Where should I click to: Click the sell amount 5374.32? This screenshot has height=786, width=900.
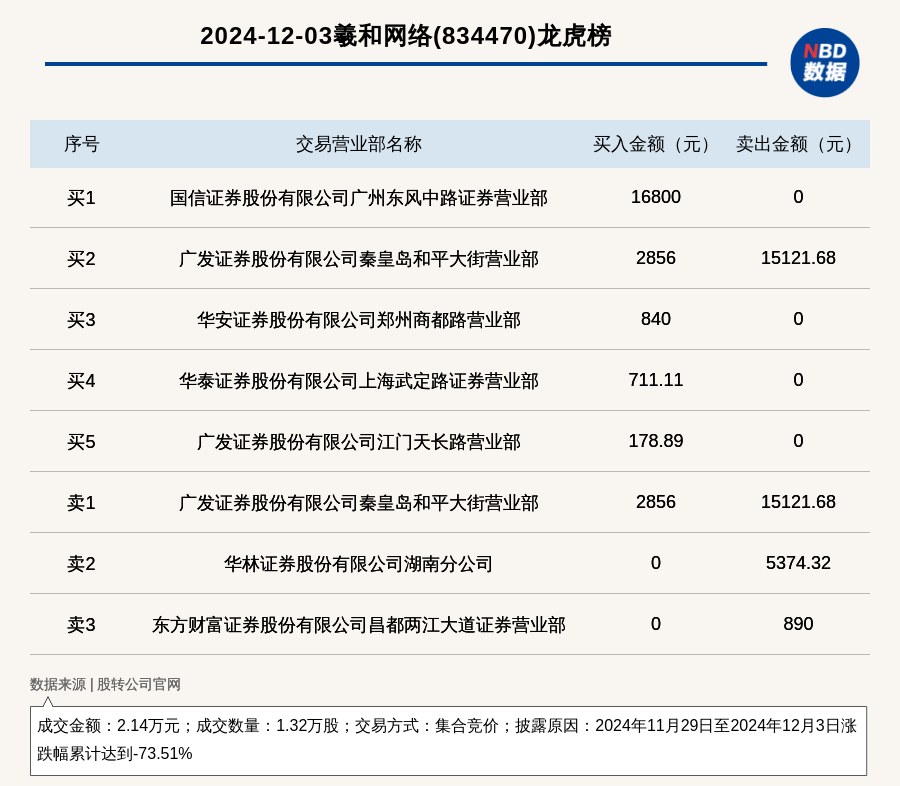(x=798, y=562)
